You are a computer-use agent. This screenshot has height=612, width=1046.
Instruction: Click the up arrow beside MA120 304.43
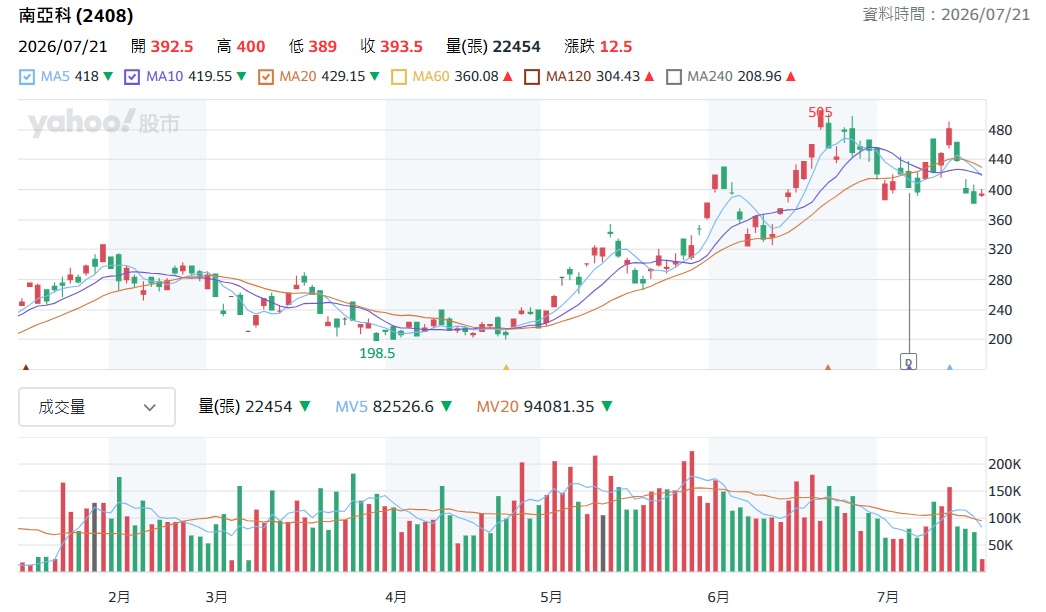click(650, 76)
